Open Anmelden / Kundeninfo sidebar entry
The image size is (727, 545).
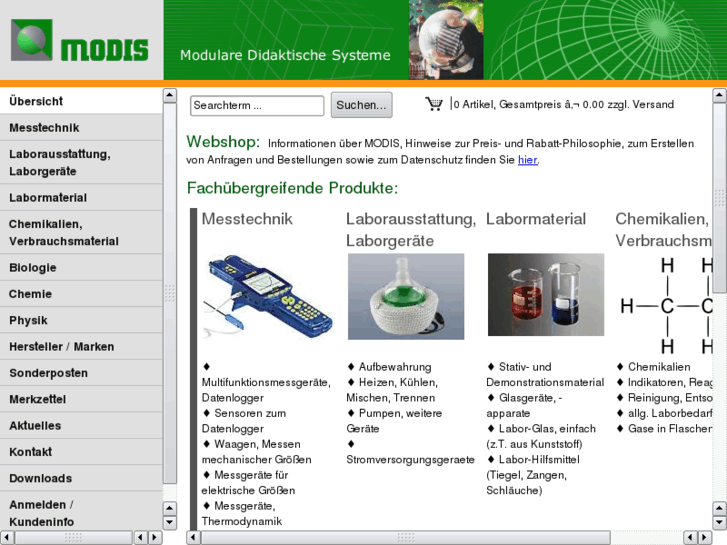coord(81,513)
